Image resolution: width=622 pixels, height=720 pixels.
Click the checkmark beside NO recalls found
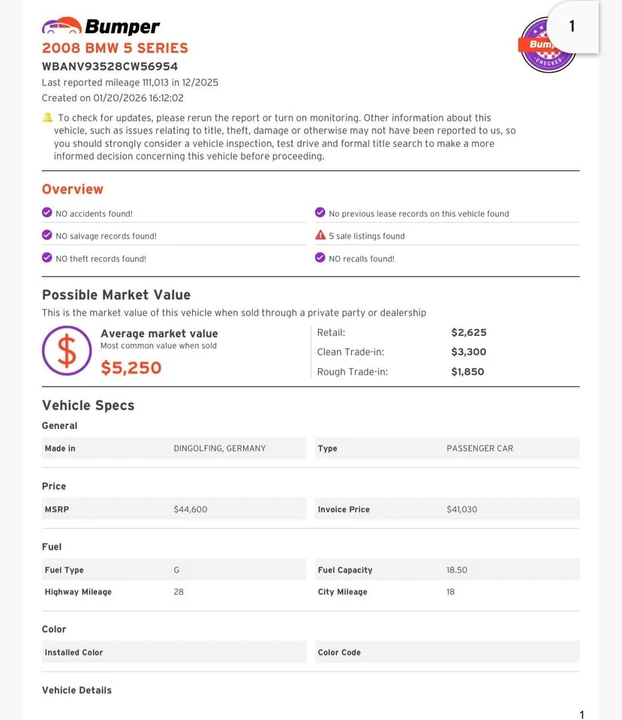[320, 257]
